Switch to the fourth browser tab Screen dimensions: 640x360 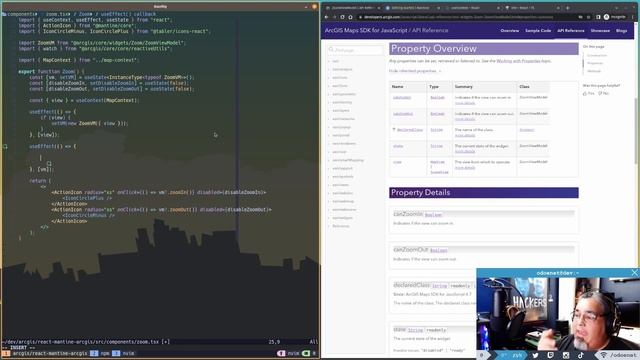(532, 8)
